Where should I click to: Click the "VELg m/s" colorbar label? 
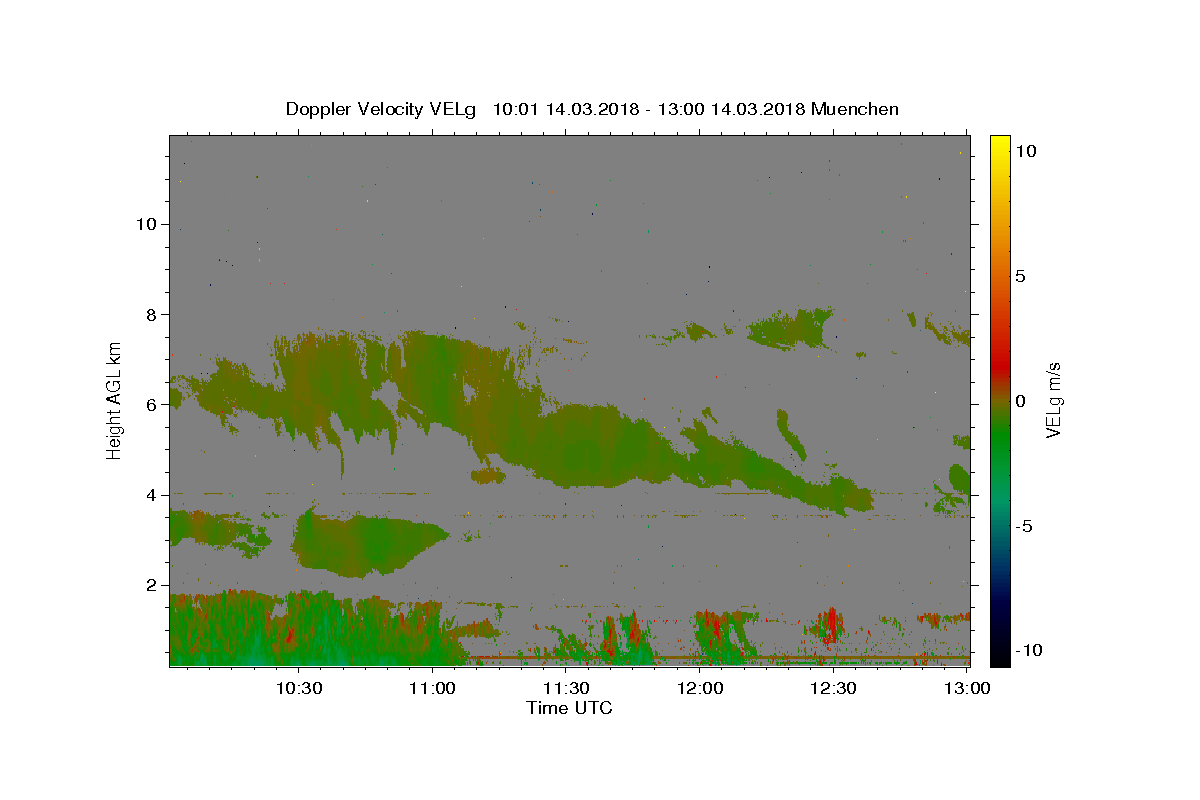coord(1053,401)
